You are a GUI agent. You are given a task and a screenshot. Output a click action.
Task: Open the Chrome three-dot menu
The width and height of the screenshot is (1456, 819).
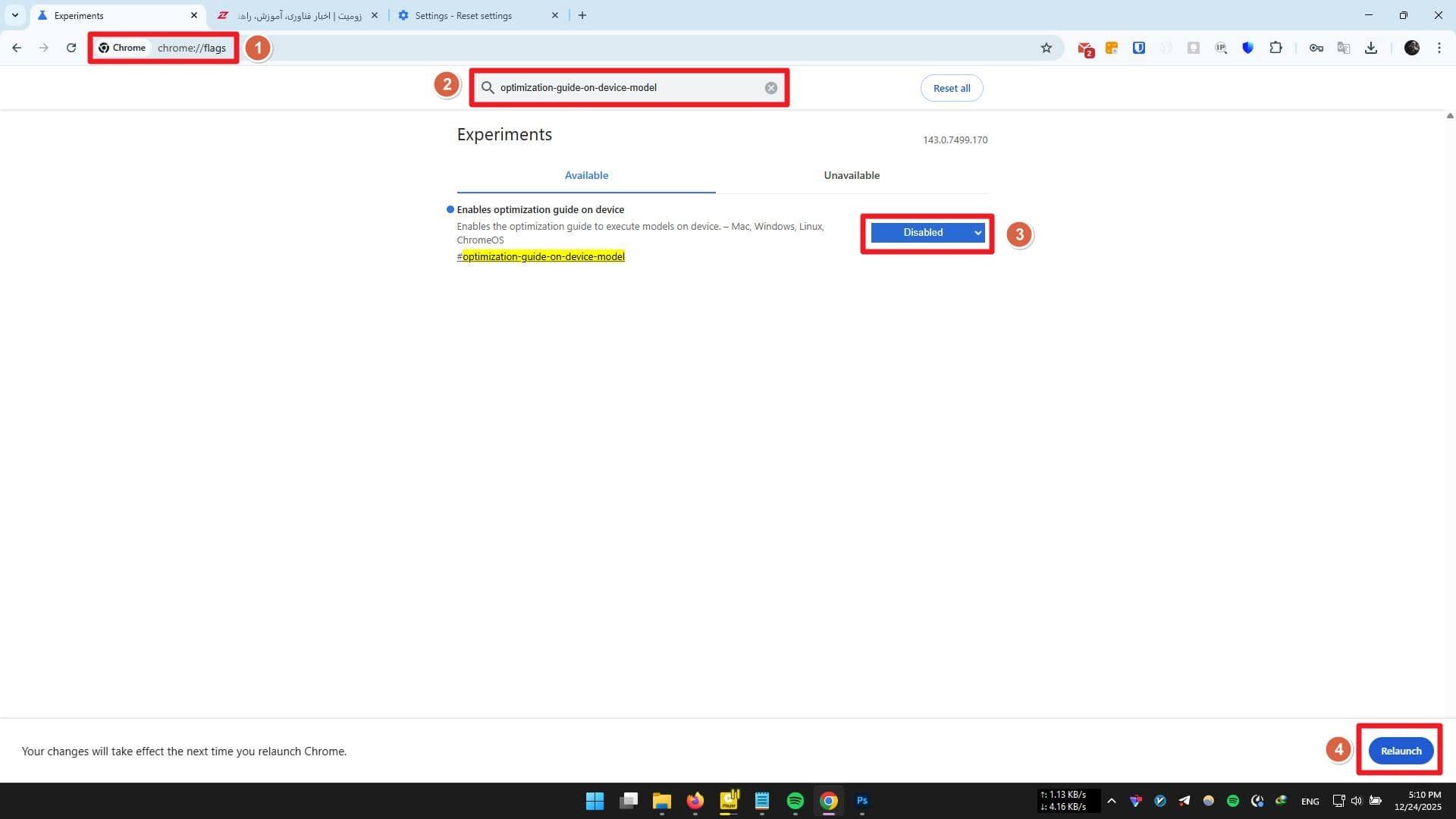pyautogui.click(x=1439, y=48)
